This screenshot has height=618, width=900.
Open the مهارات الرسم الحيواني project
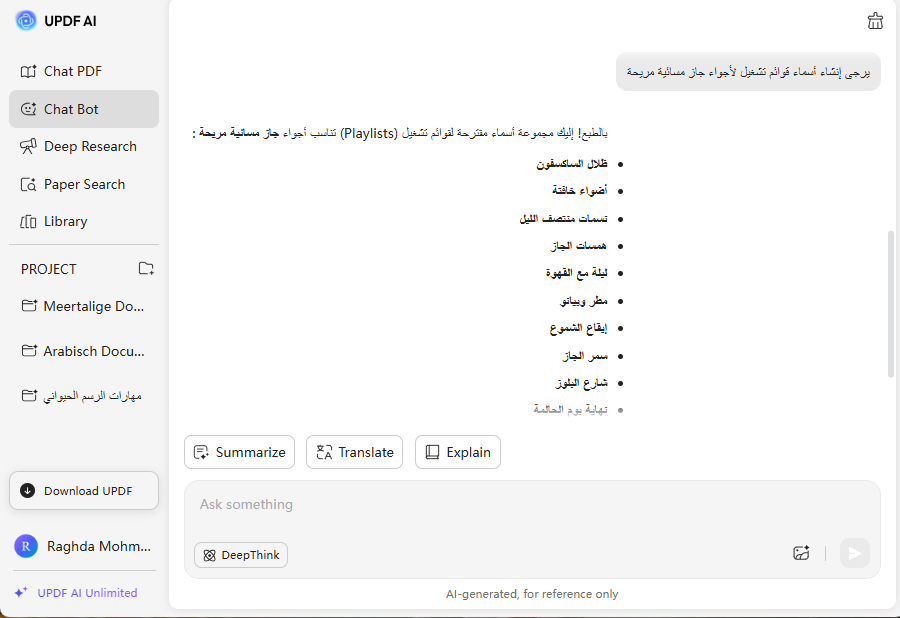92,395
